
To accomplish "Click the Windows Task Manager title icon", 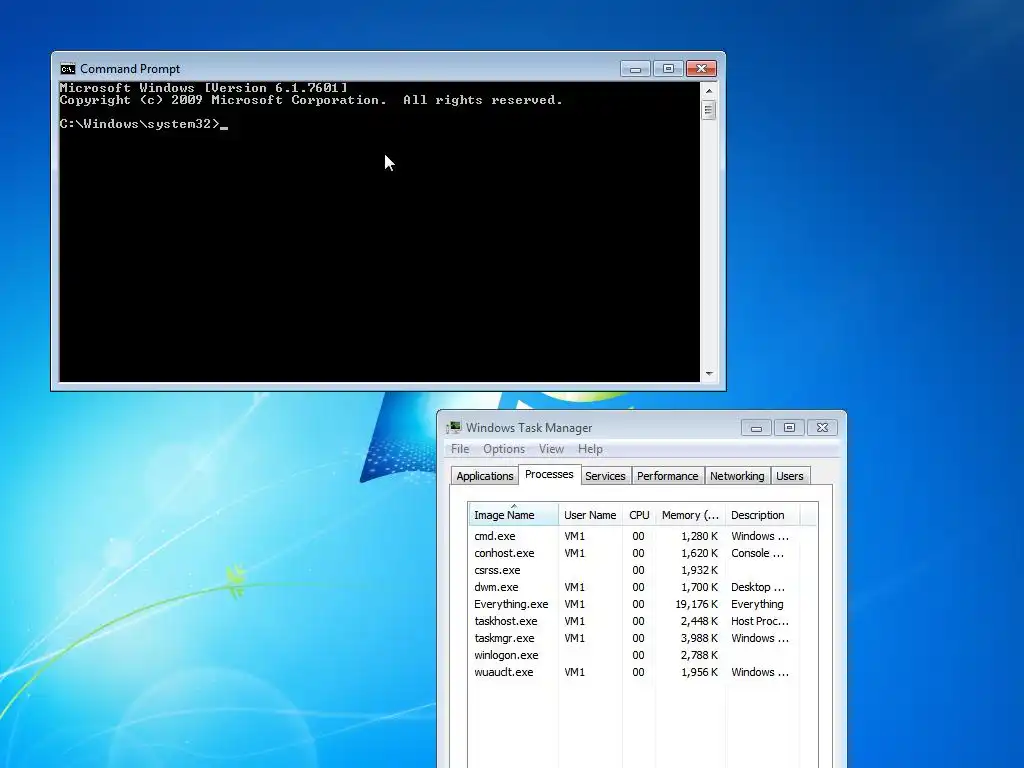I will (453, 428).
